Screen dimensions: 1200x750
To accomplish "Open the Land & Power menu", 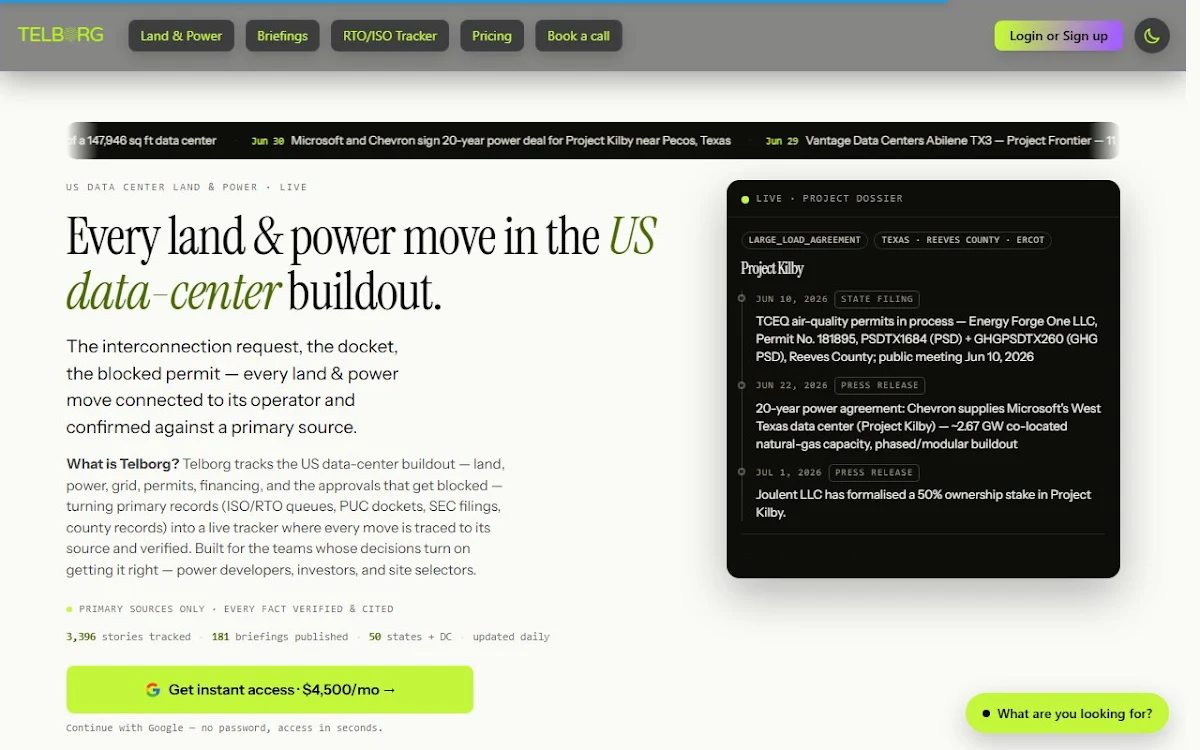I will [x=181, y=36].
